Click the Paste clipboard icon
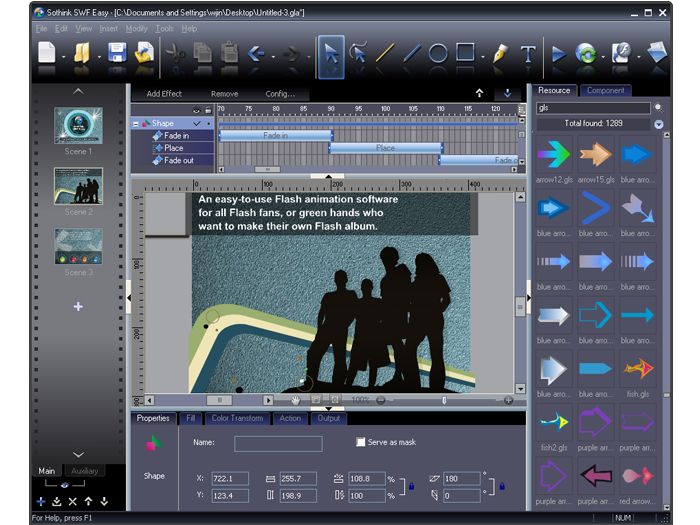The height and width of the screenshot is (525, 700). coord(229,53)
